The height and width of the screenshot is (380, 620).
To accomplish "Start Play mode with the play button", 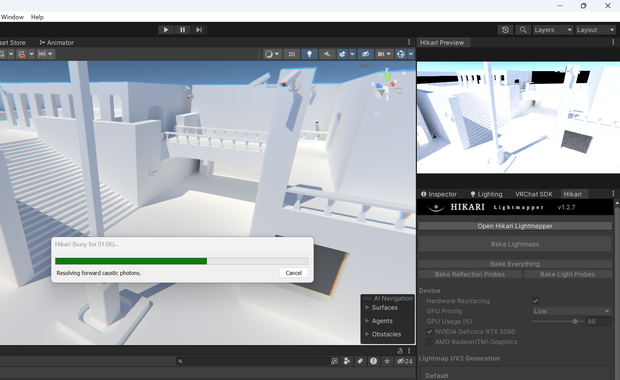I will [x=166, y=30].
